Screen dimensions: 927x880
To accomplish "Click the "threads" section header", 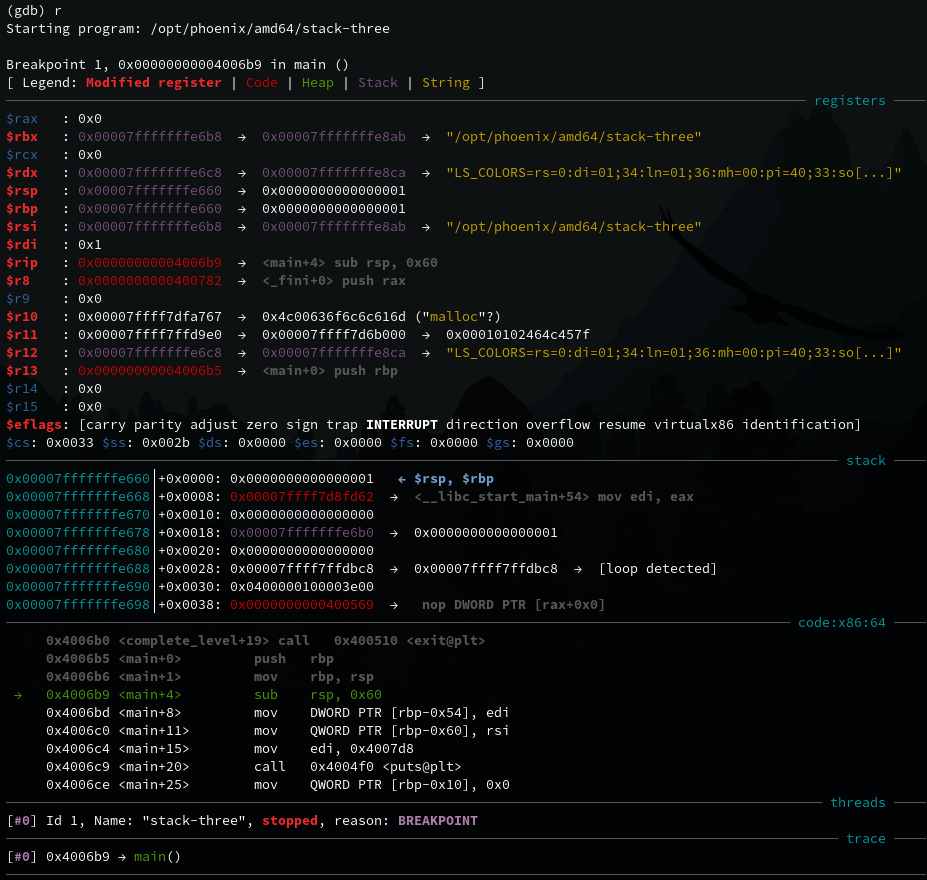I will pos(857,803).
